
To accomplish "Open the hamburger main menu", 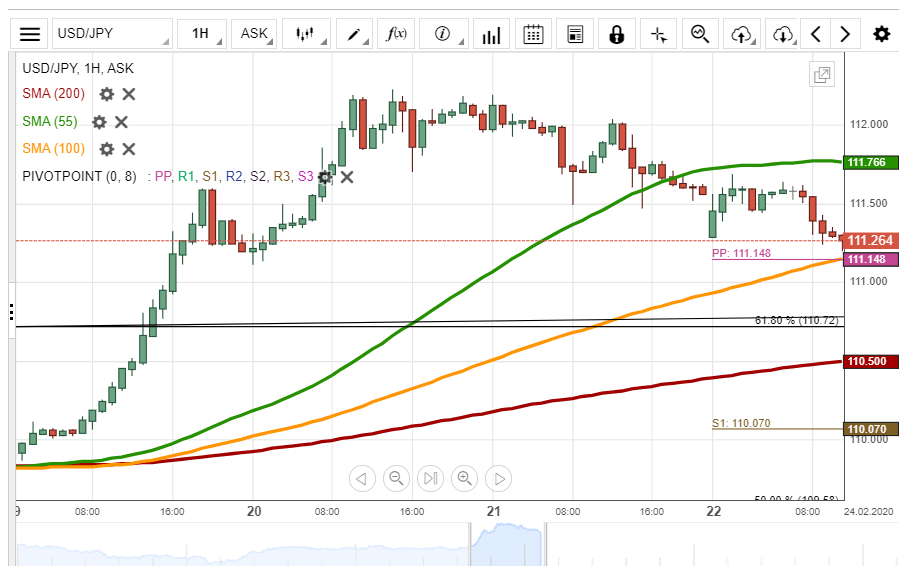I will (30, 34).
